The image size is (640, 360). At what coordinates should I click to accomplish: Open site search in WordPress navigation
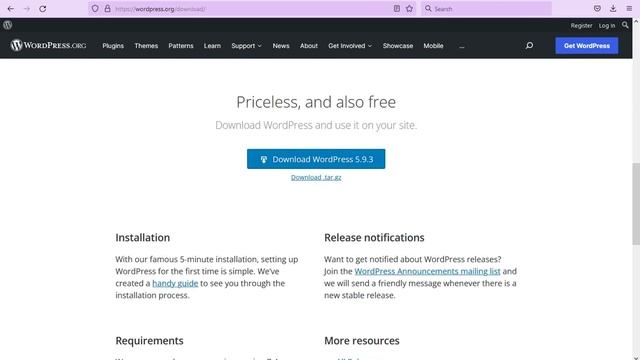[x=529, y=46]
